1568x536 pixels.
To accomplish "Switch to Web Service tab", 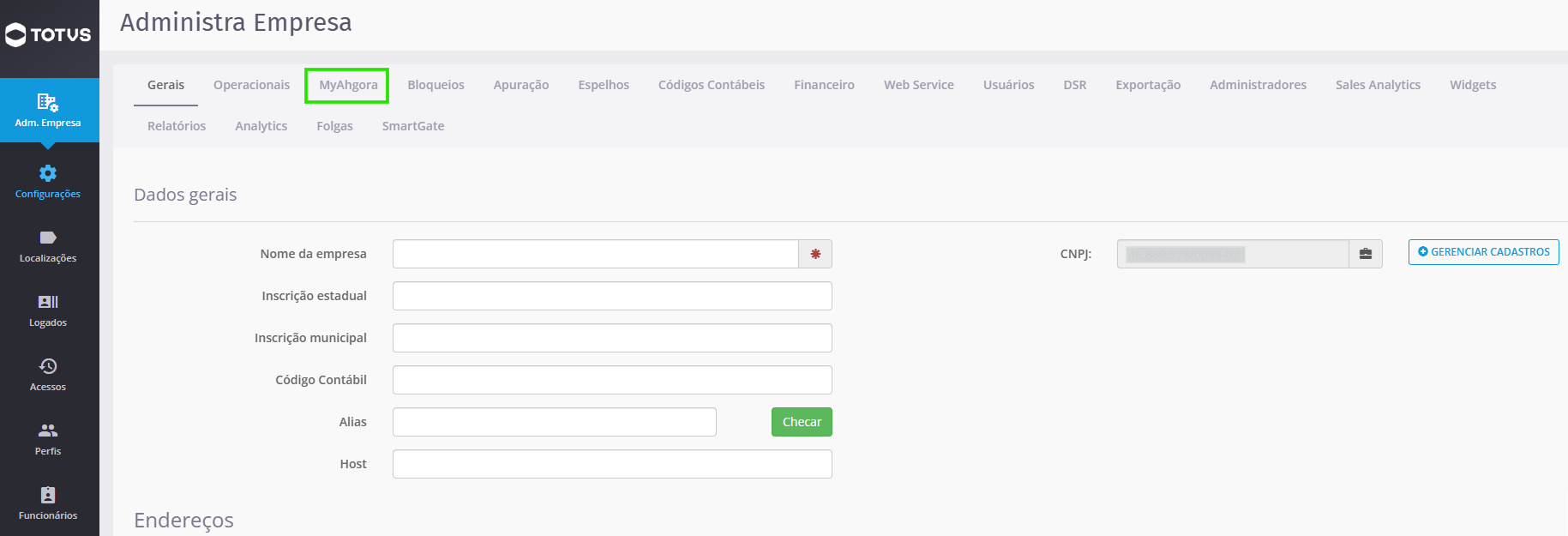I will click(x=919, y=85).
